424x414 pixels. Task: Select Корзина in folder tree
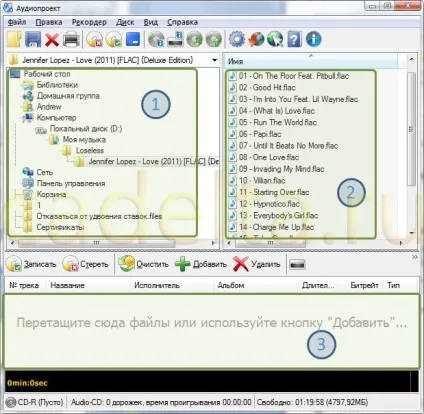click(51, 194)
